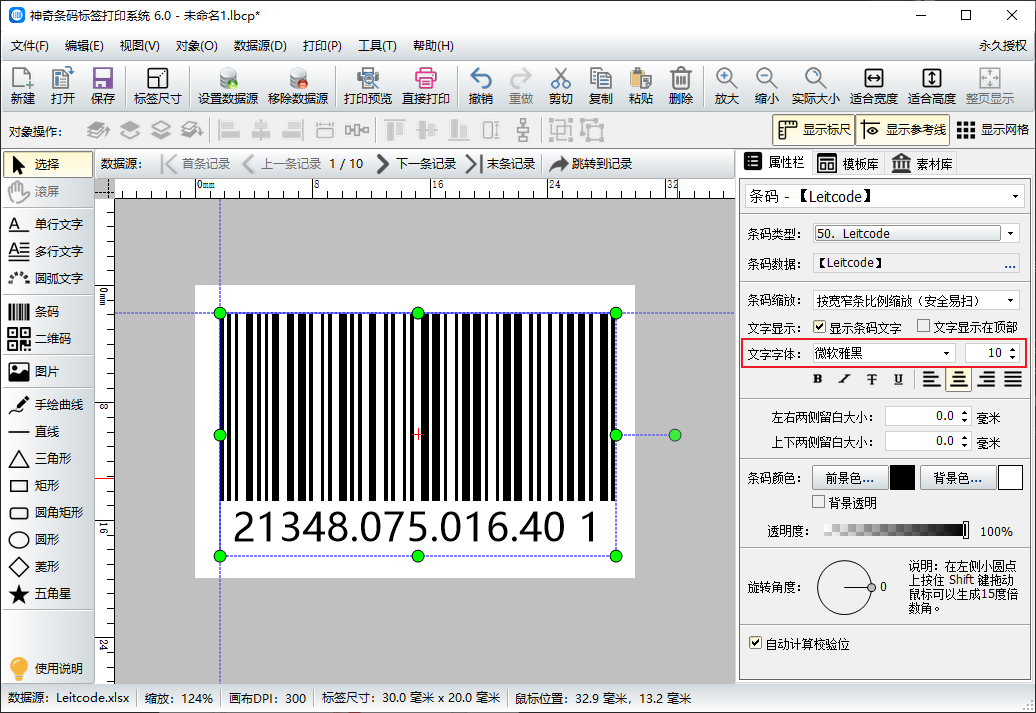1036x713 pixels.
Task: Check 文字显示在顶部 checkbox
Action: [x=924, y=326]
